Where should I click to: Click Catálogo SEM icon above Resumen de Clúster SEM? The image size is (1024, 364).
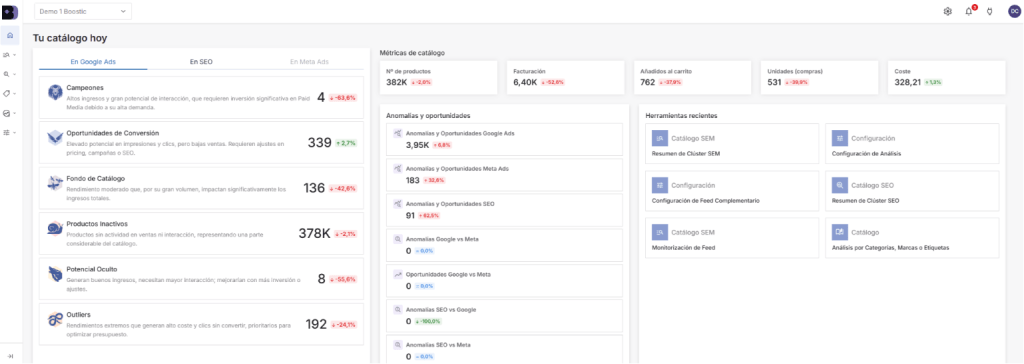(x=660, y=138)
